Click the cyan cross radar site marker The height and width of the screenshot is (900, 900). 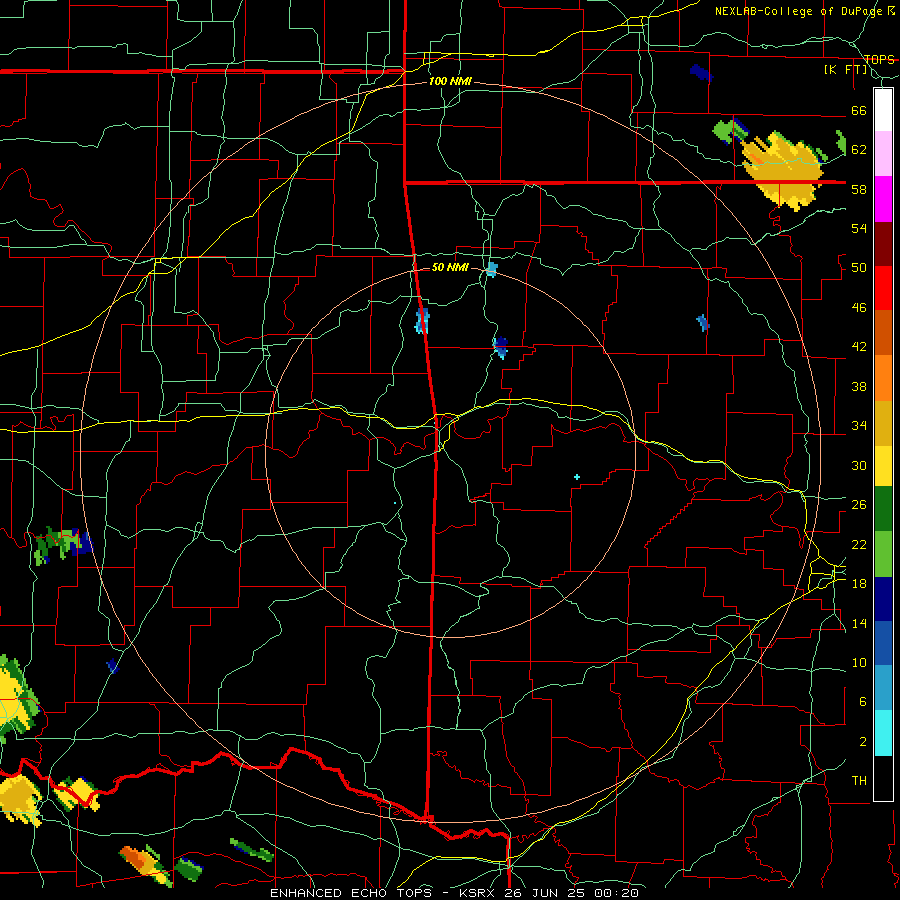tap(577, 477)
